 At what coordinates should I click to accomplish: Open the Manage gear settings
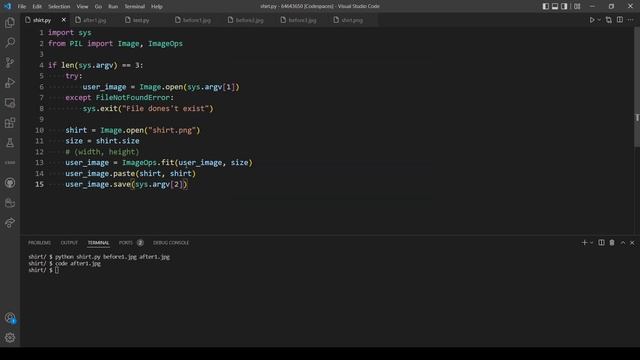10,338
